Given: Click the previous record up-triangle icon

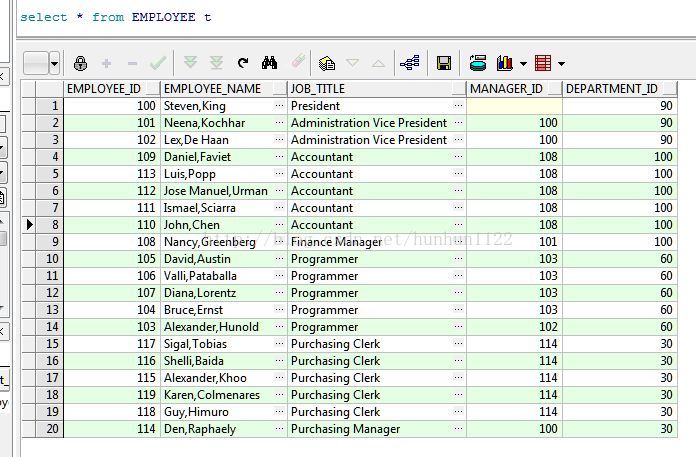Looking at the screenshot, I should [x=378, y=63].
